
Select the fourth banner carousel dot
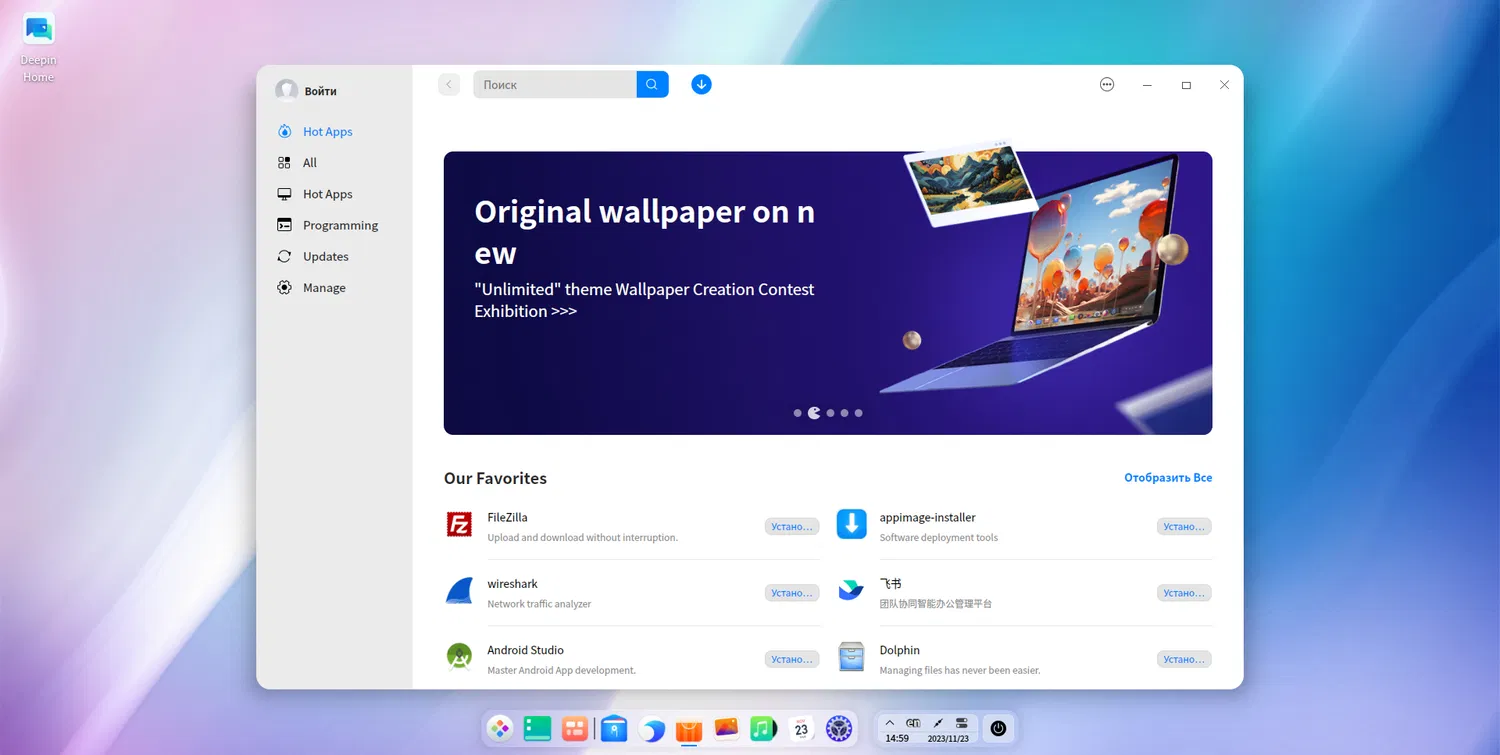[844, 413]
